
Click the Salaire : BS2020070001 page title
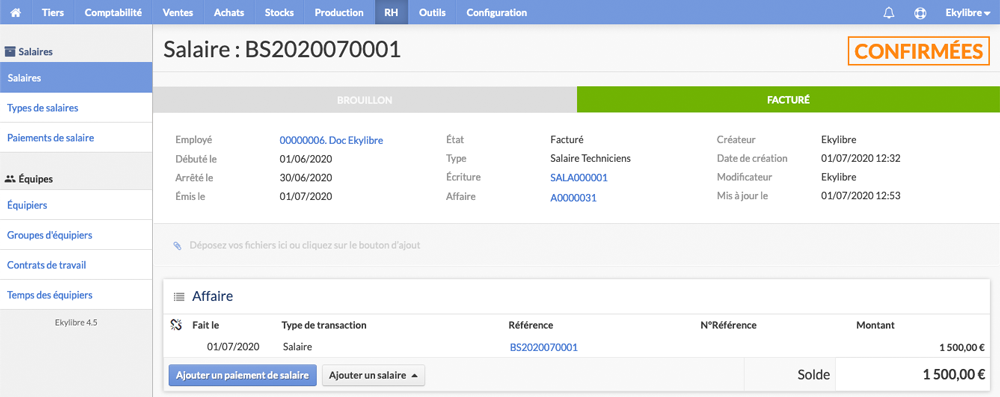tap(282, 49)
